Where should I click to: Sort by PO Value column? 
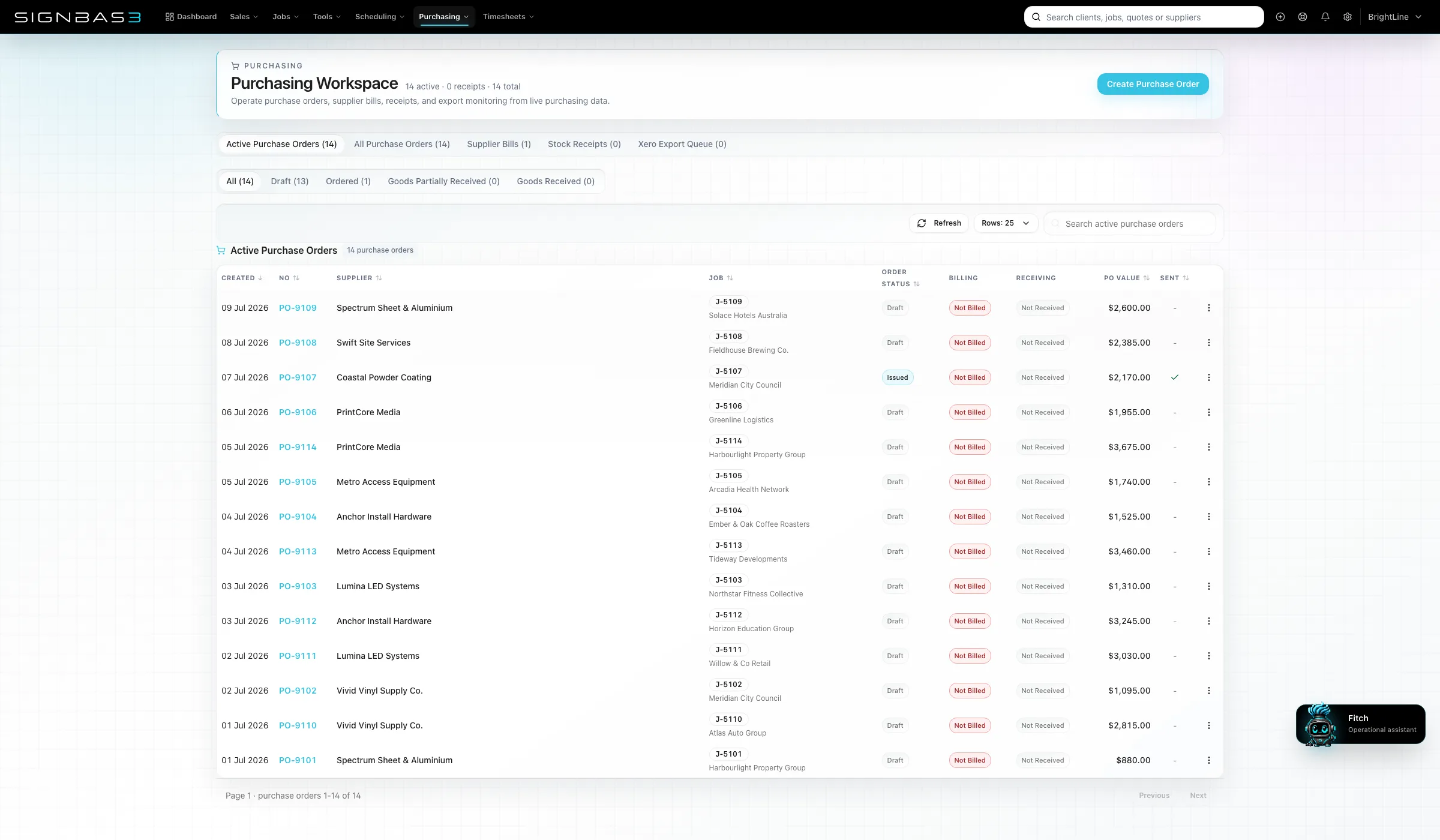tap(1126, 278)
